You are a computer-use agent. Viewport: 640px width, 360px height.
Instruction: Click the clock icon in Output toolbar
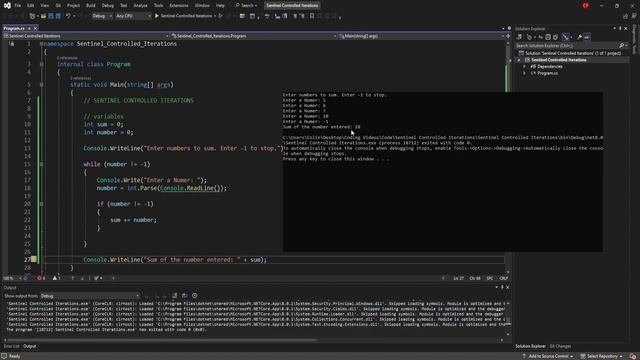point(195,296)
